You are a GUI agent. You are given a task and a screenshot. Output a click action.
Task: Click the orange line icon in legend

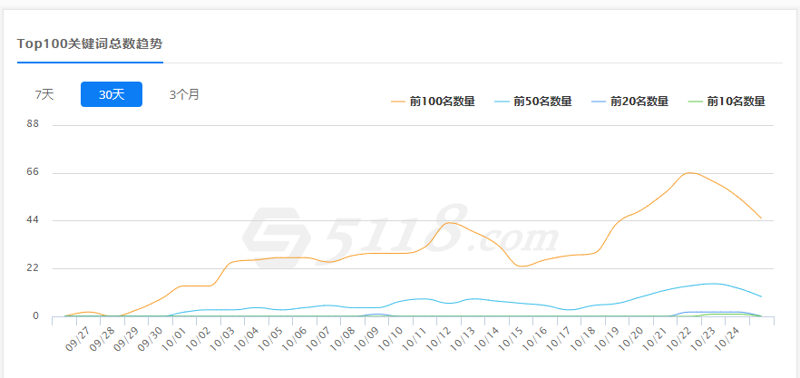click(x=398, y=102)
